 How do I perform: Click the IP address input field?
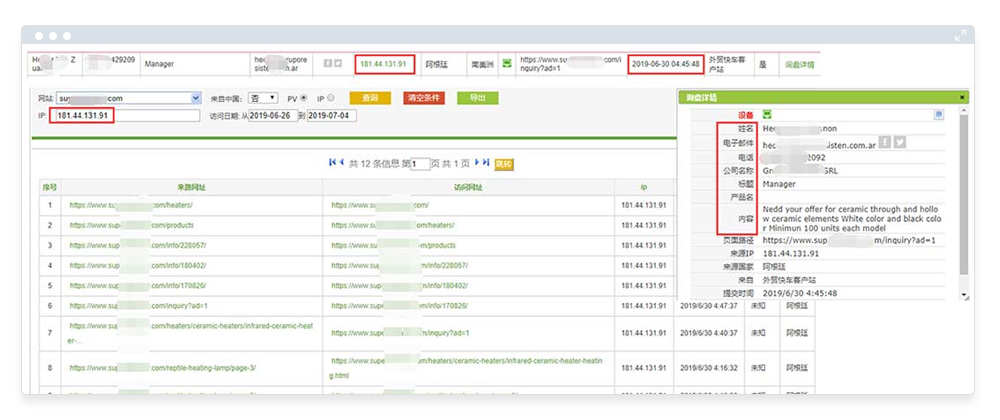coord(125,116)
